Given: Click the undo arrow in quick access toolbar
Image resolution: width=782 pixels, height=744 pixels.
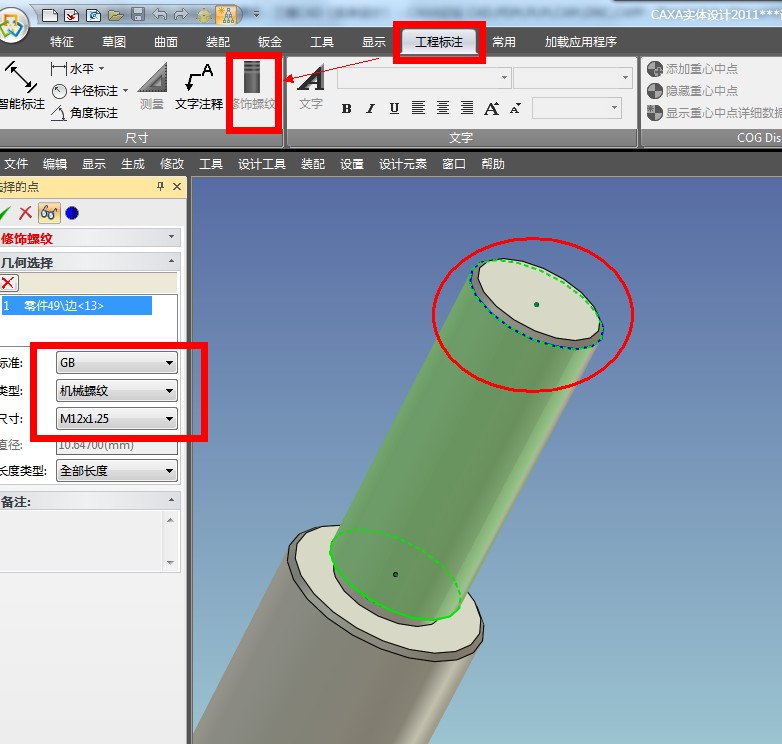Looking at the screenshot, I should coord(160,14).
